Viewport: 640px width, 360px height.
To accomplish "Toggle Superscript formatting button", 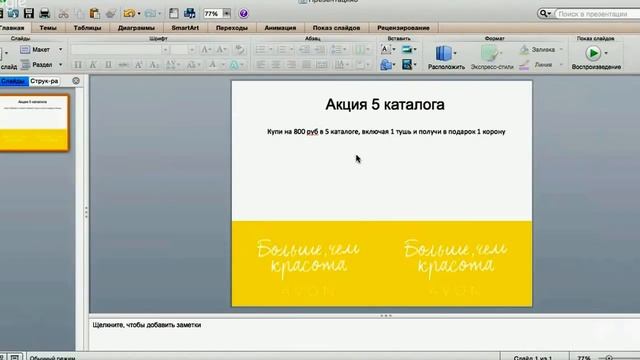I will click(139, 65).
